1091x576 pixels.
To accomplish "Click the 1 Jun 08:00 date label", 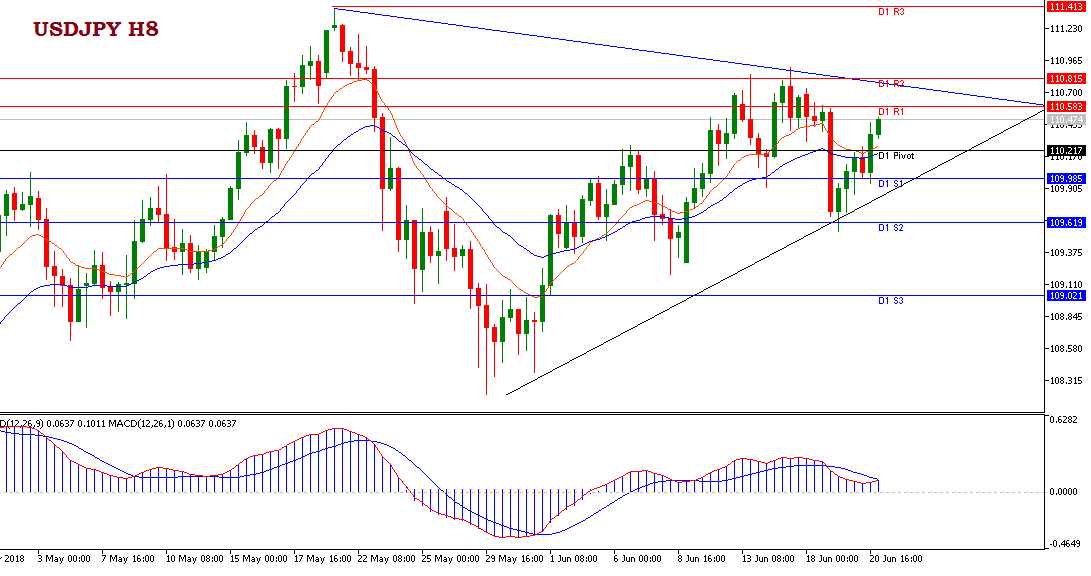I will point(573,559).
